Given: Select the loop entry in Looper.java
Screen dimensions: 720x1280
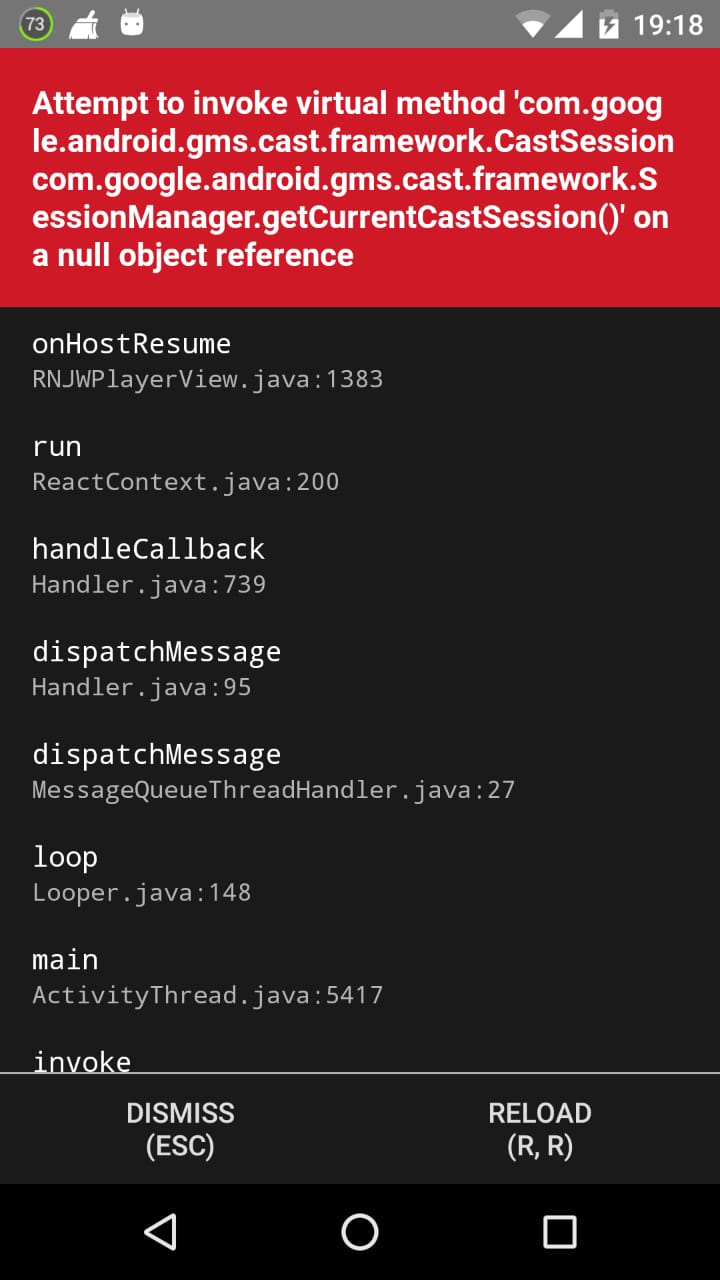Looking at the screenshot, I should coord(65,857).
